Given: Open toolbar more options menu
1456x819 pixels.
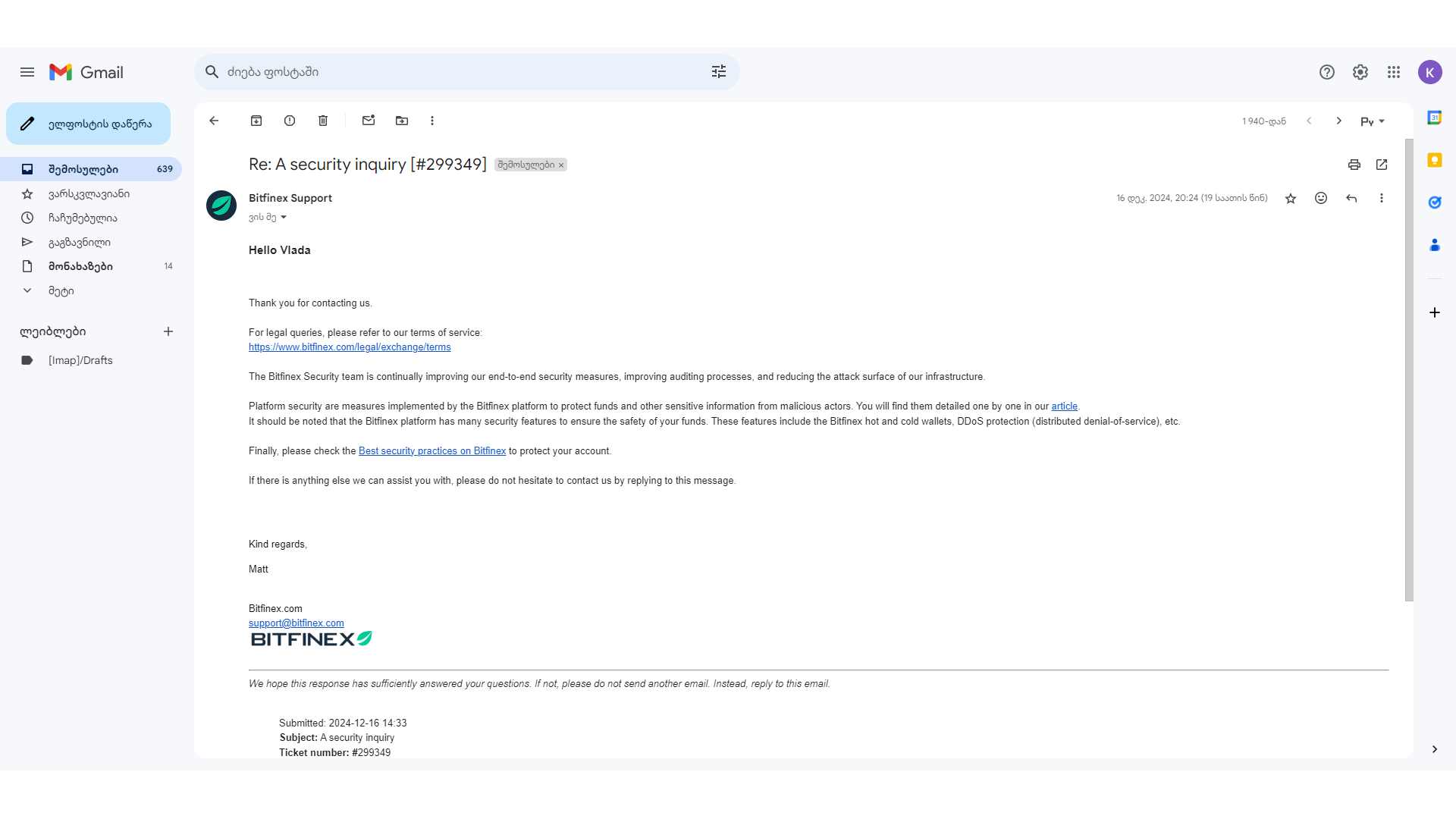Looking at the screenshot, I should pos(432,121).
